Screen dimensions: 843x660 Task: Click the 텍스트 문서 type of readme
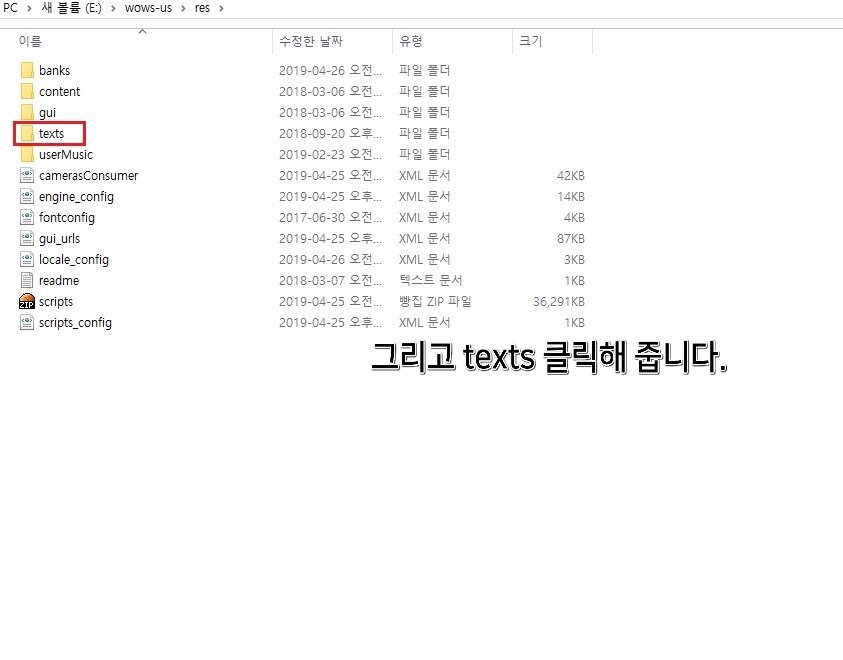[x=430, y=281]
